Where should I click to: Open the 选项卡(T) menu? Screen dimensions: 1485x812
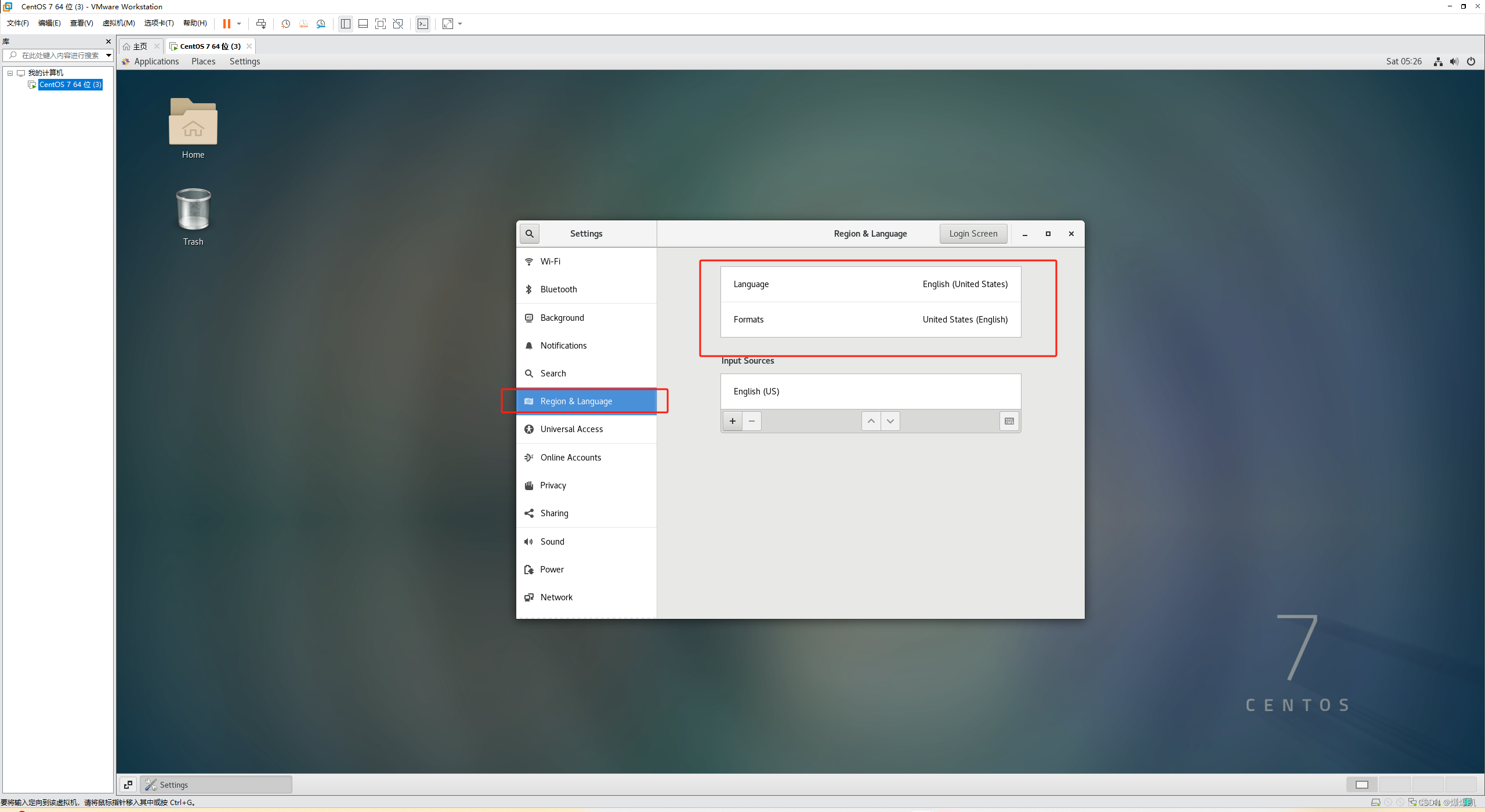[x=159, y=23]
